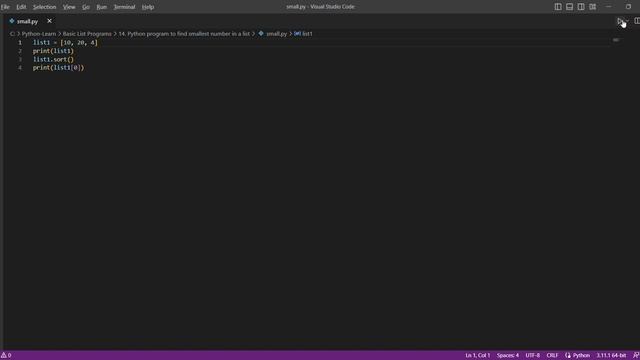Viewport: 640px width, 360px height.
Task: Change file encoding UTF-8
Action: pyautogui.click(x=533, y=356)
